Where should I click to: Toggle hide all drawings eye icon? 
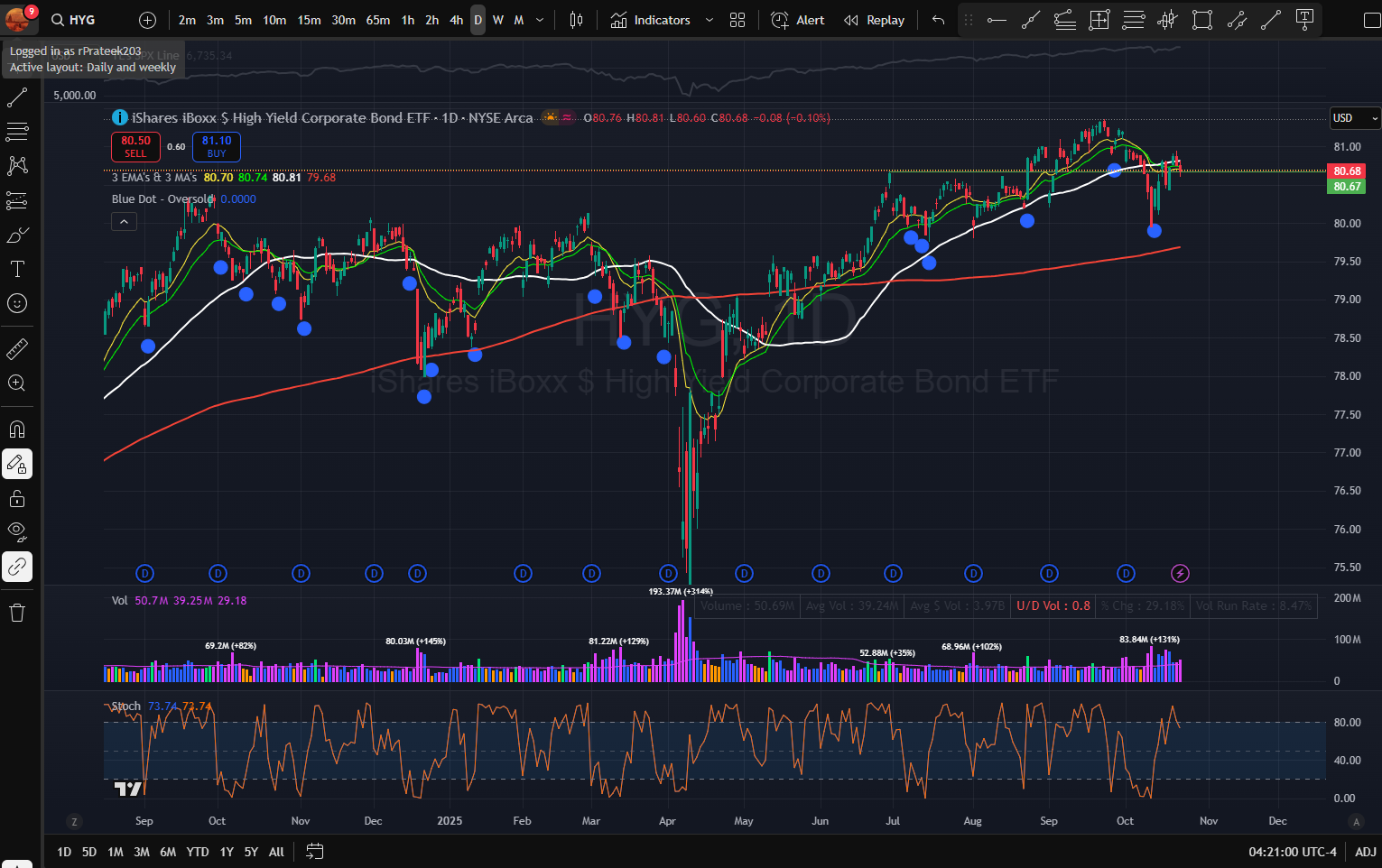pos(17,532)
